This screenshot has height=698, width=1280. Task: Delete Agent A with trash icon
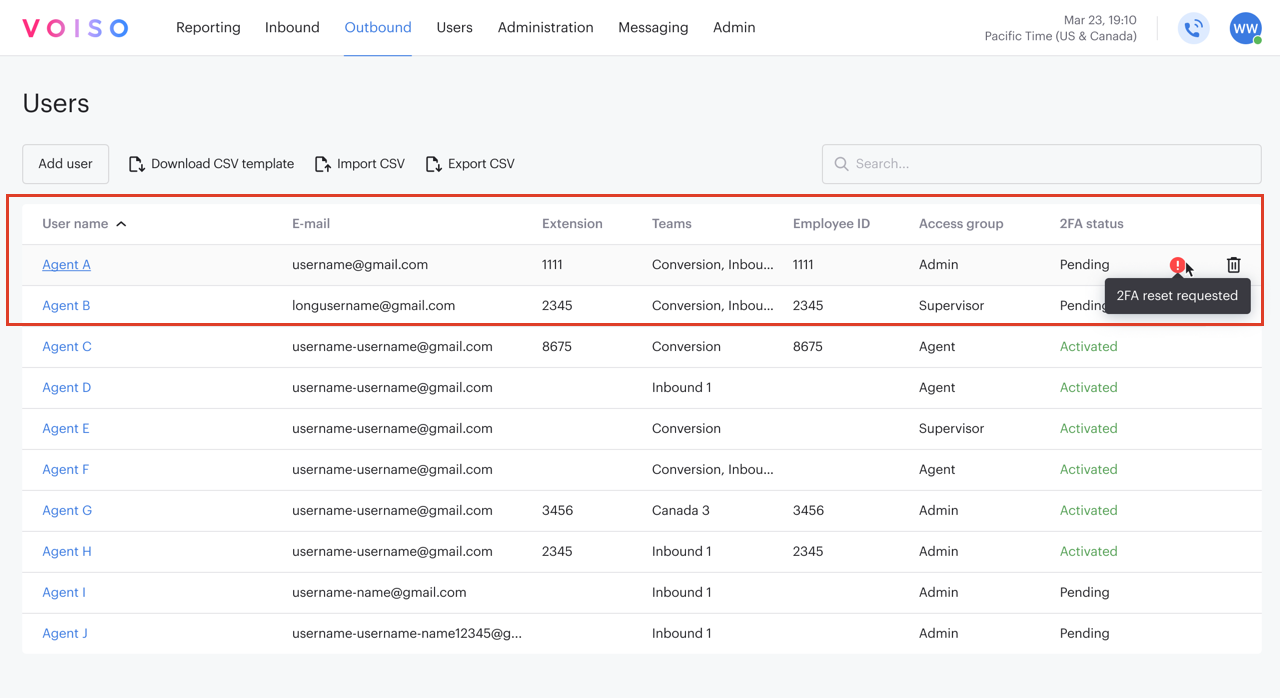[1234, 265]
